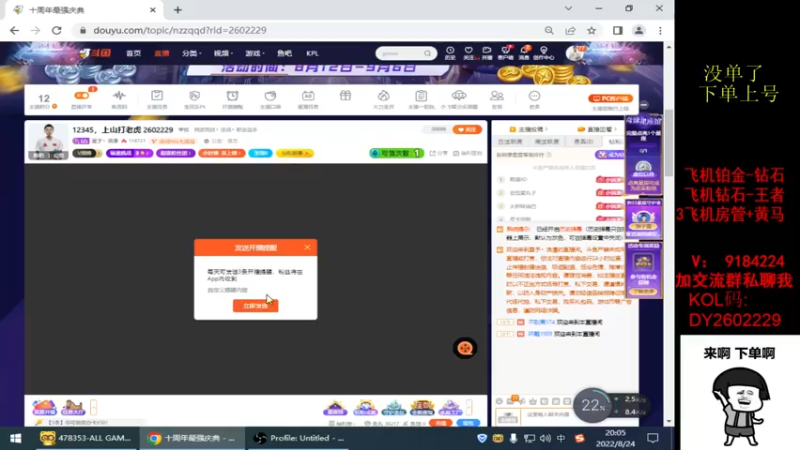
Task: Click the Chrome address bar URL
Action: click(180, 30)
